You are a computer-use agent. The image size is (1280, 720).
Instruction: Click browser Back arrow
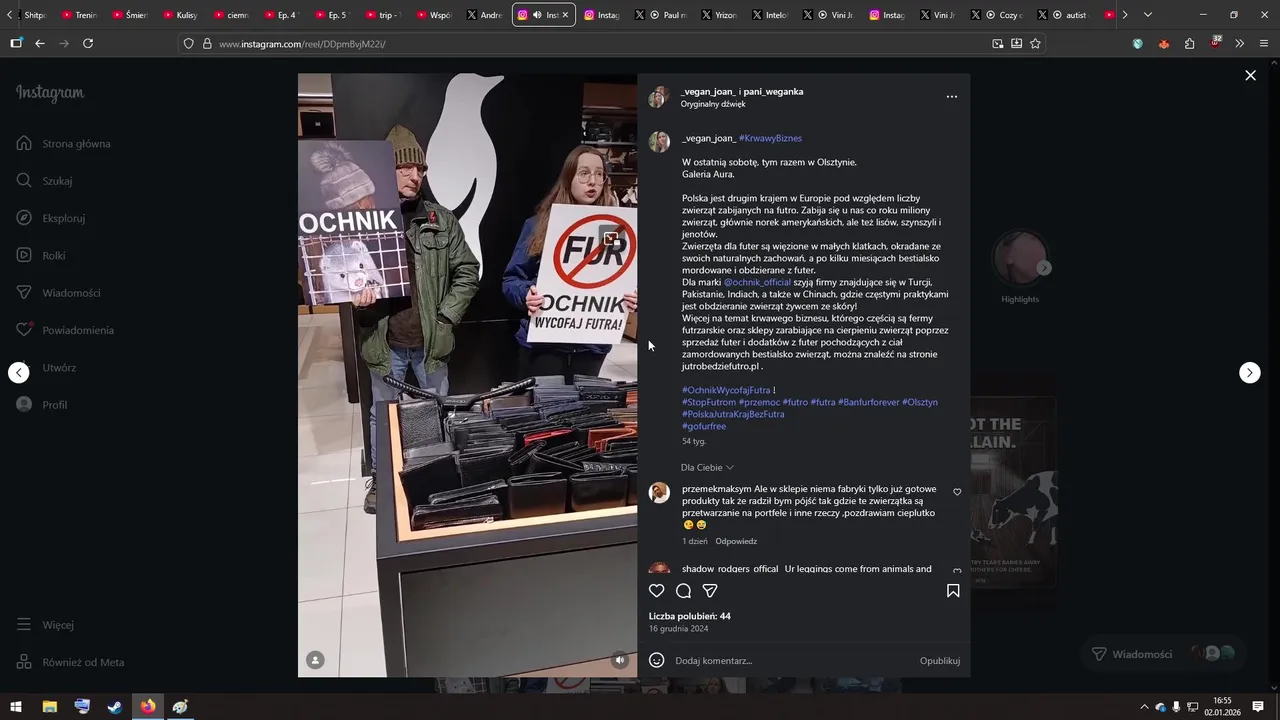click(40, 43)
